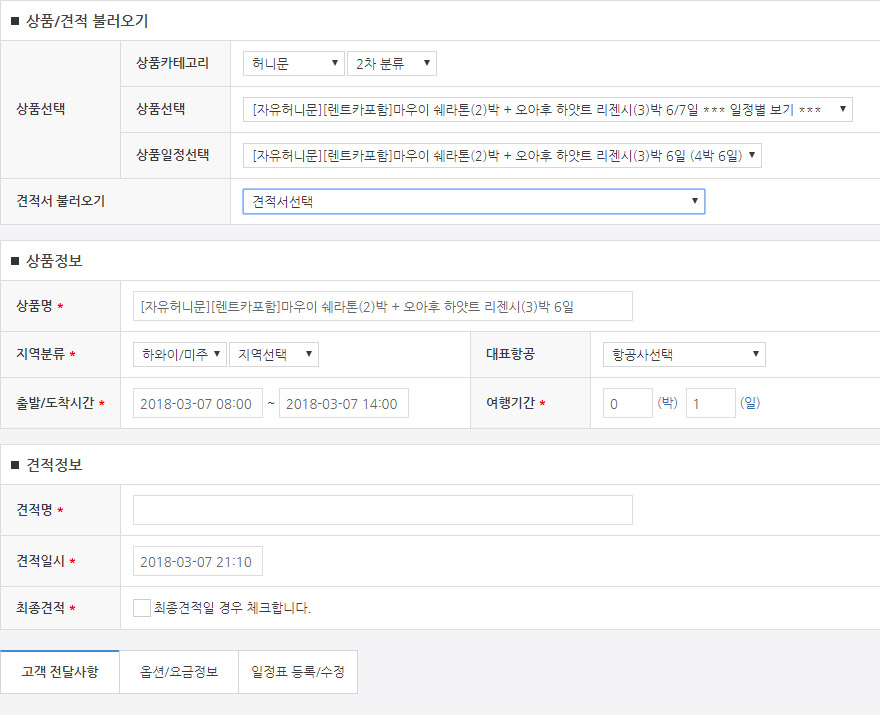Open the 항공사선택 airline dropdown
Viewport: 880px width, 715px height.
[x=684, y=354]
